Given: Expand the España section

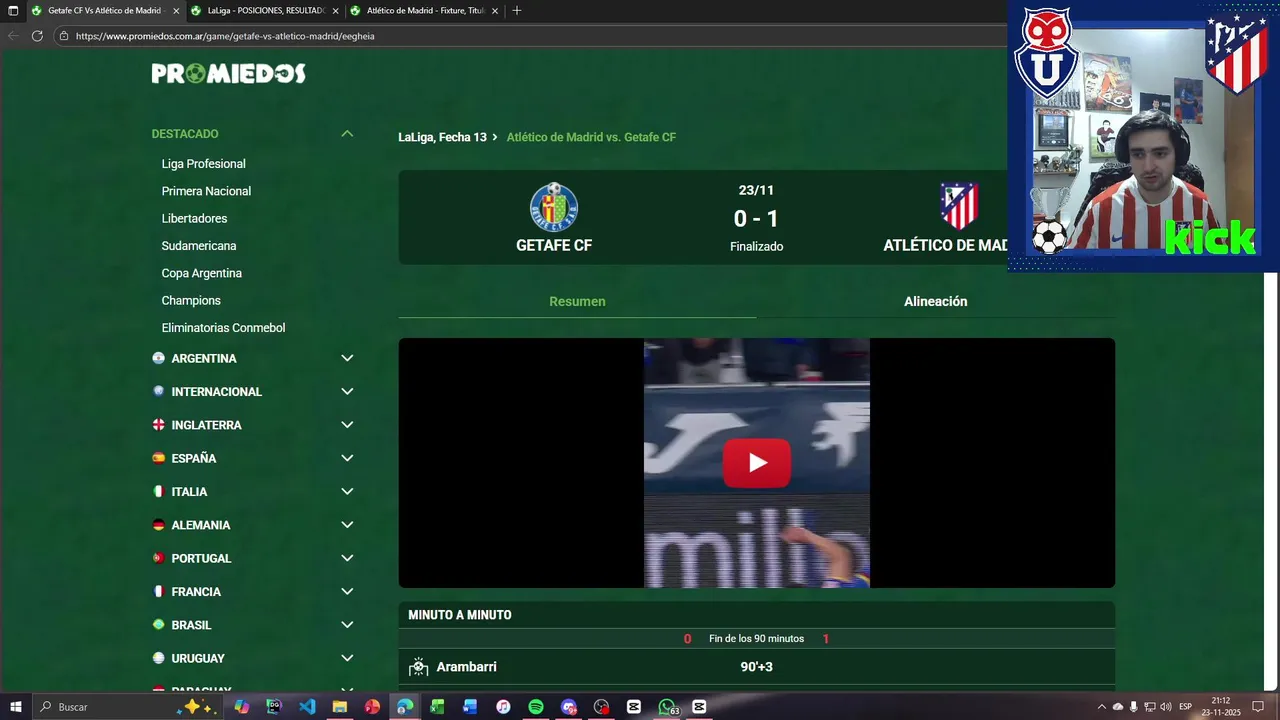Looking at the screenshot, I should pyautogui.click(x=347, y=458).
